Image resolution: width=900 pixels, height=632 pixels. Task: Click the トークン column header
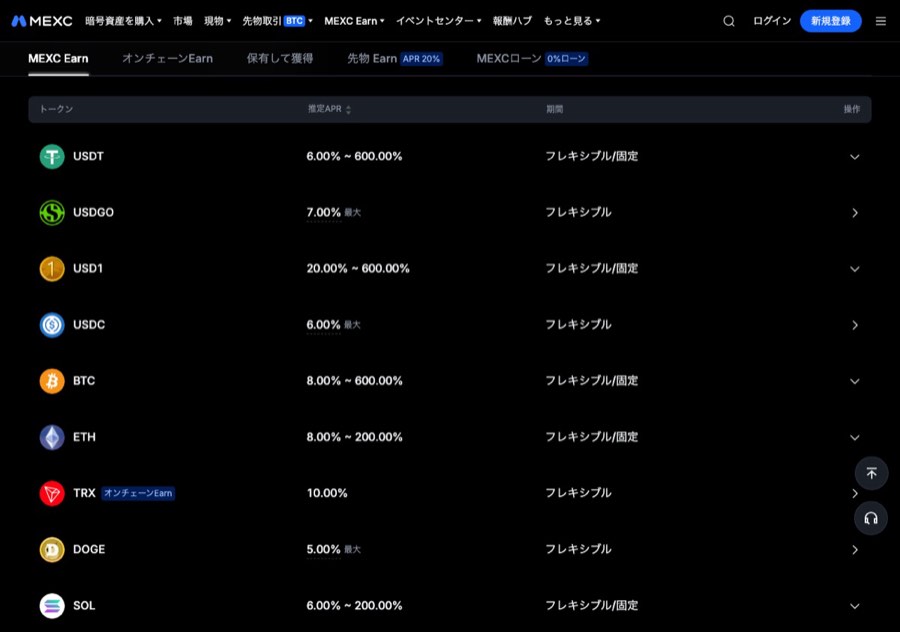(x=56, y=109)
